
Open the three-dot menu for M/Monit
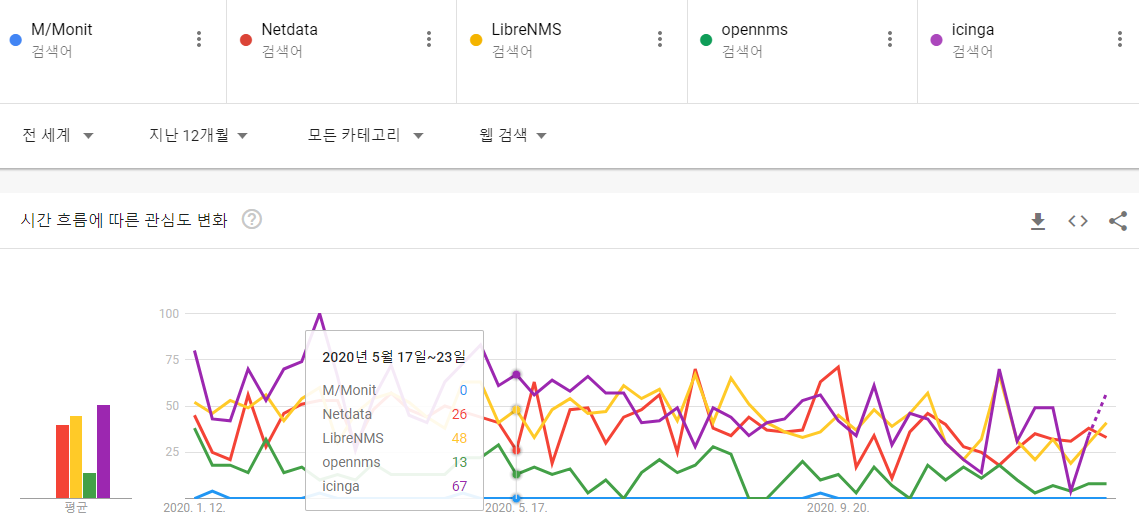pyautogui.click(x=199, y=39)
